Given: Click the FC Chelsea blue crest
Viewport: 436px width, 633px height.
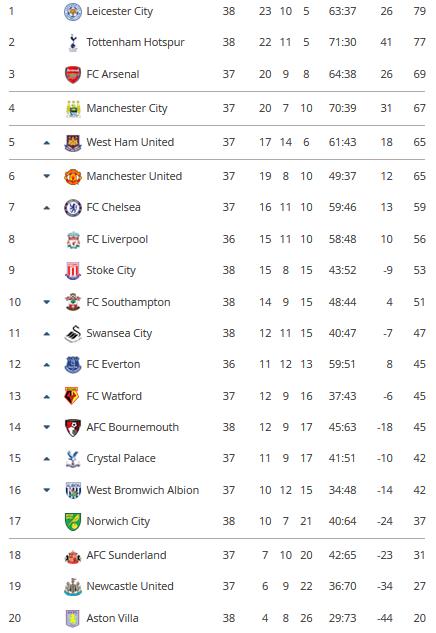Looking at the screenshot, I should click(x=73, y=208).
